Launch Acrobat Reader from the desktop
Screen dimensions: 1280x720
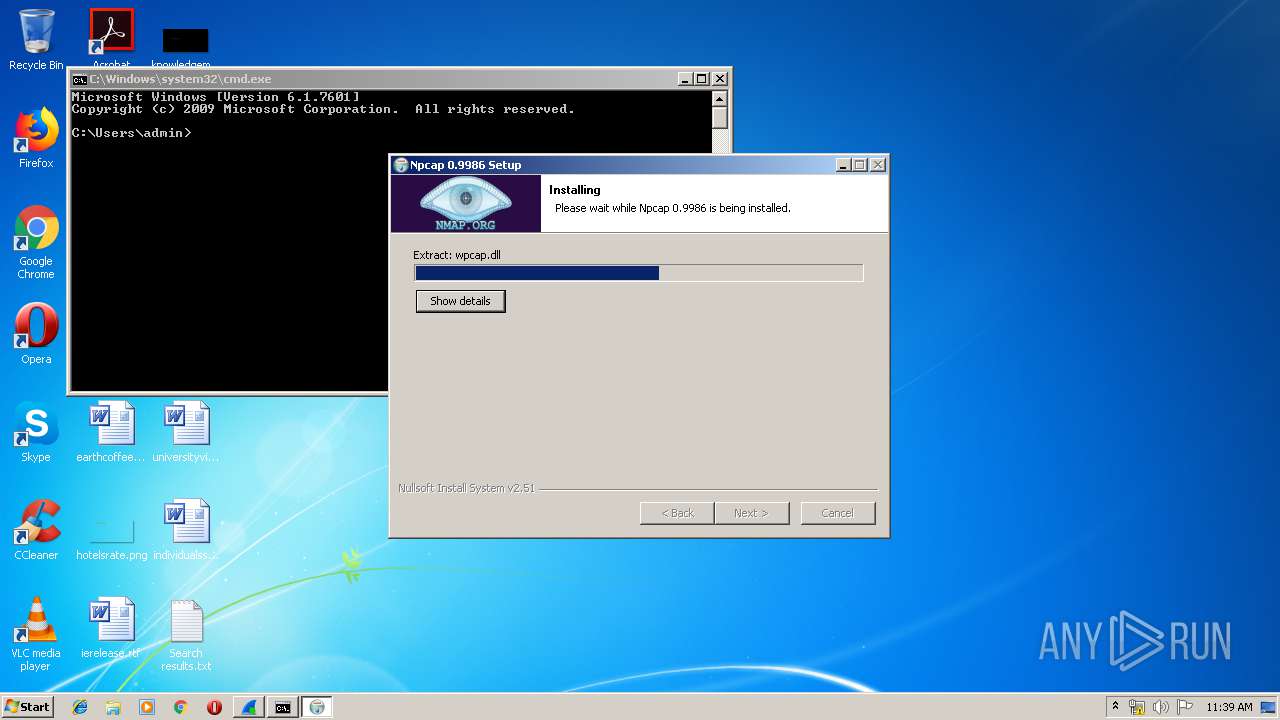point(111,36)
